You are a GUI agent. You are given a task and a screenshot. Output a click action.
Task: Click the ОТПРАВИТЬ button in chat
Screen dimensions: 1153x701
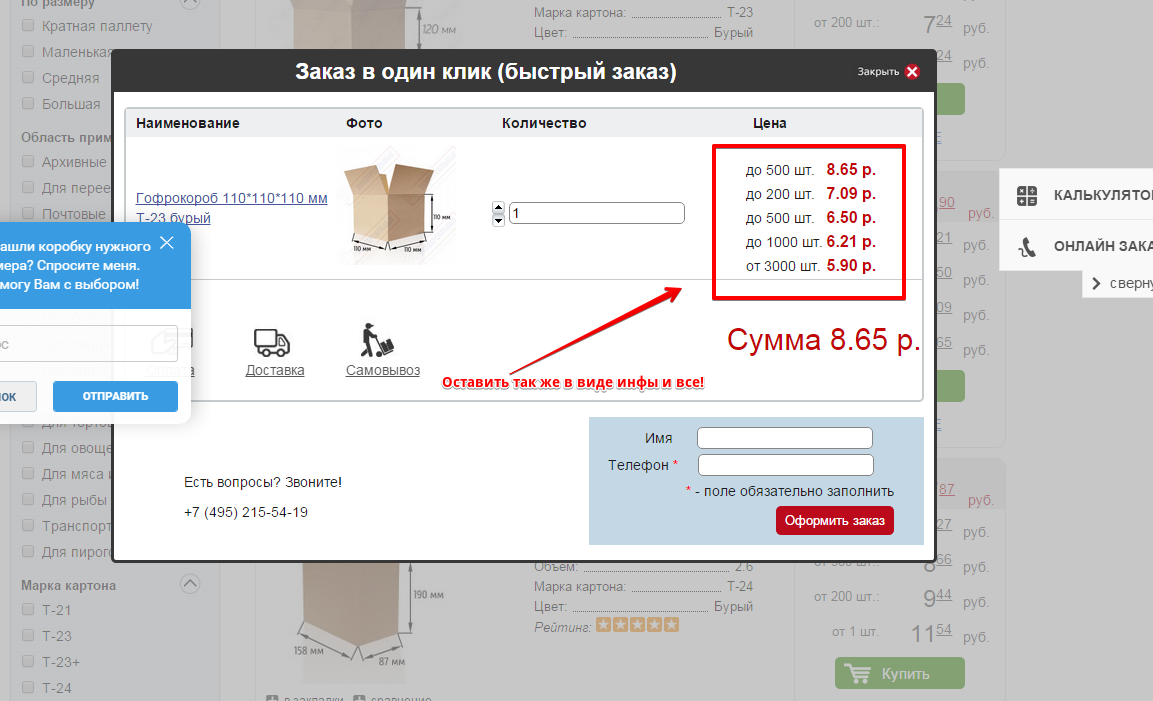(x=115, y=396)
